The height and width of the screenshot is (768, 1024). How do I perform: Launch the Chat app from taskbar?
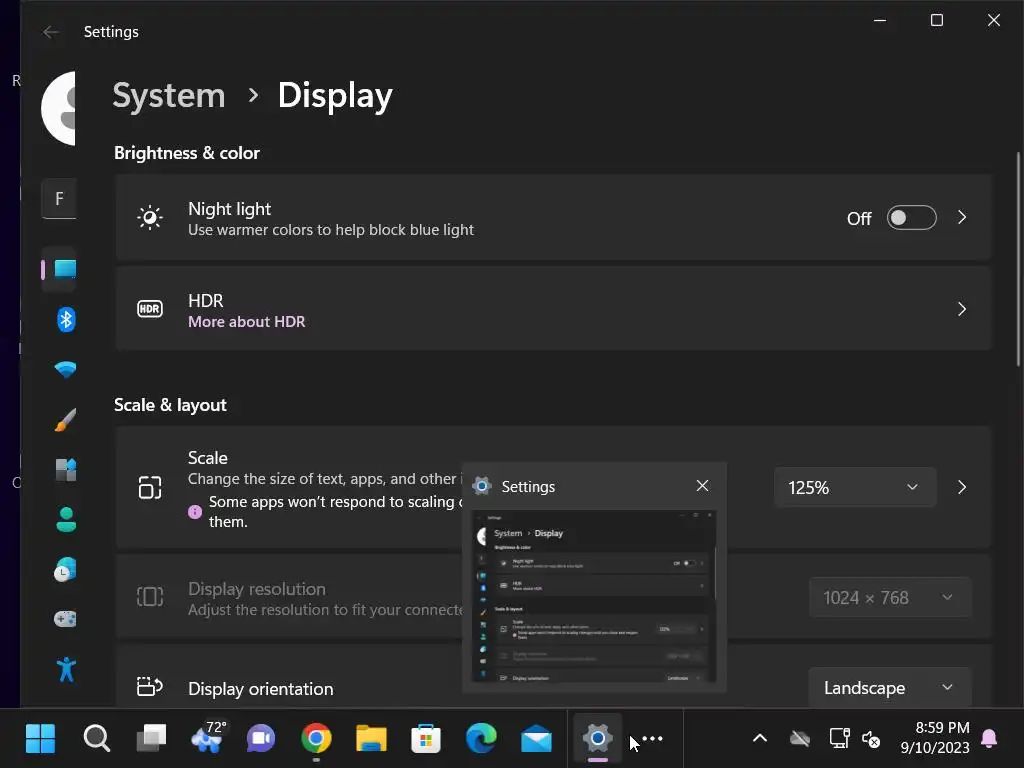click(261, 739)
